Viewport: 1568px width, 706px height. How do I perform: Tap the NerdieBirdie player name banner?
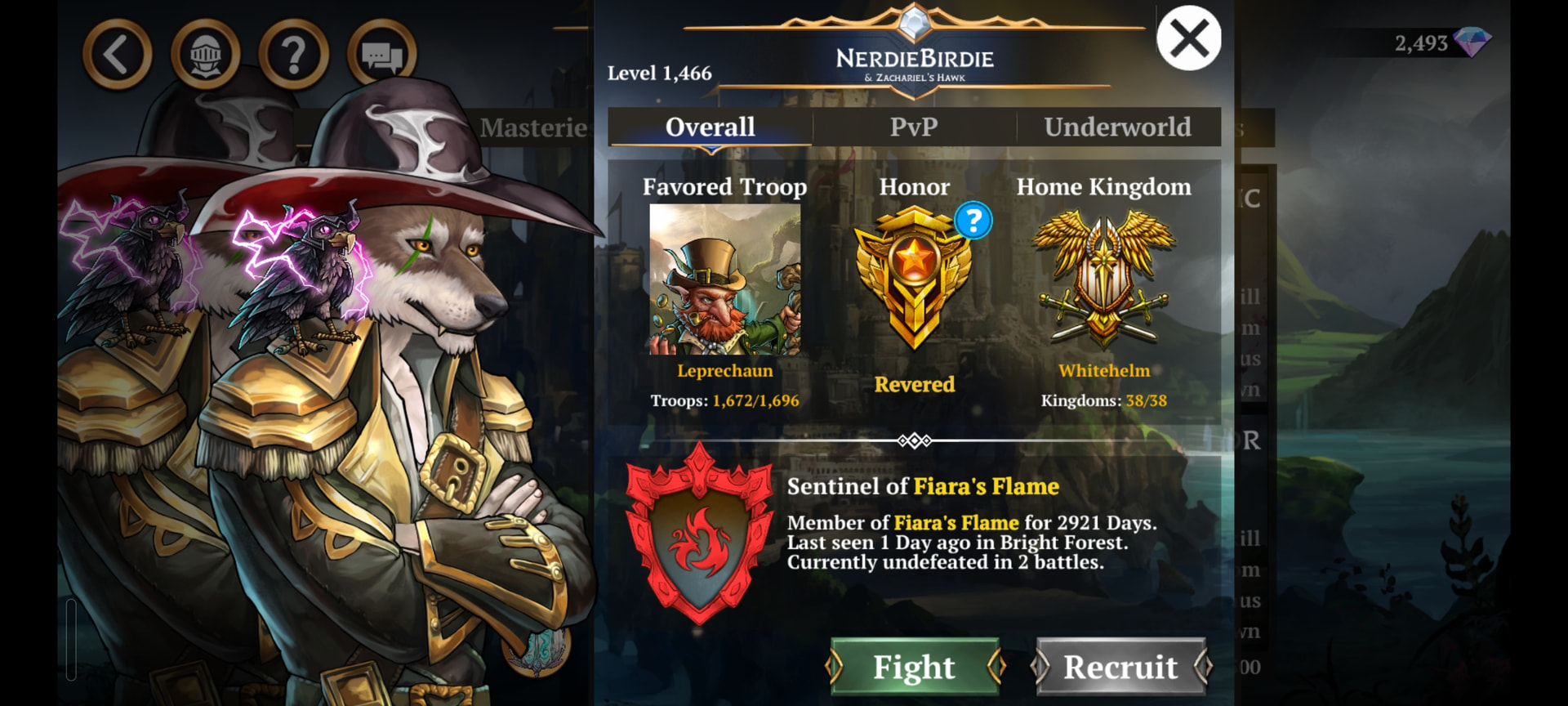tap(915, 58)
